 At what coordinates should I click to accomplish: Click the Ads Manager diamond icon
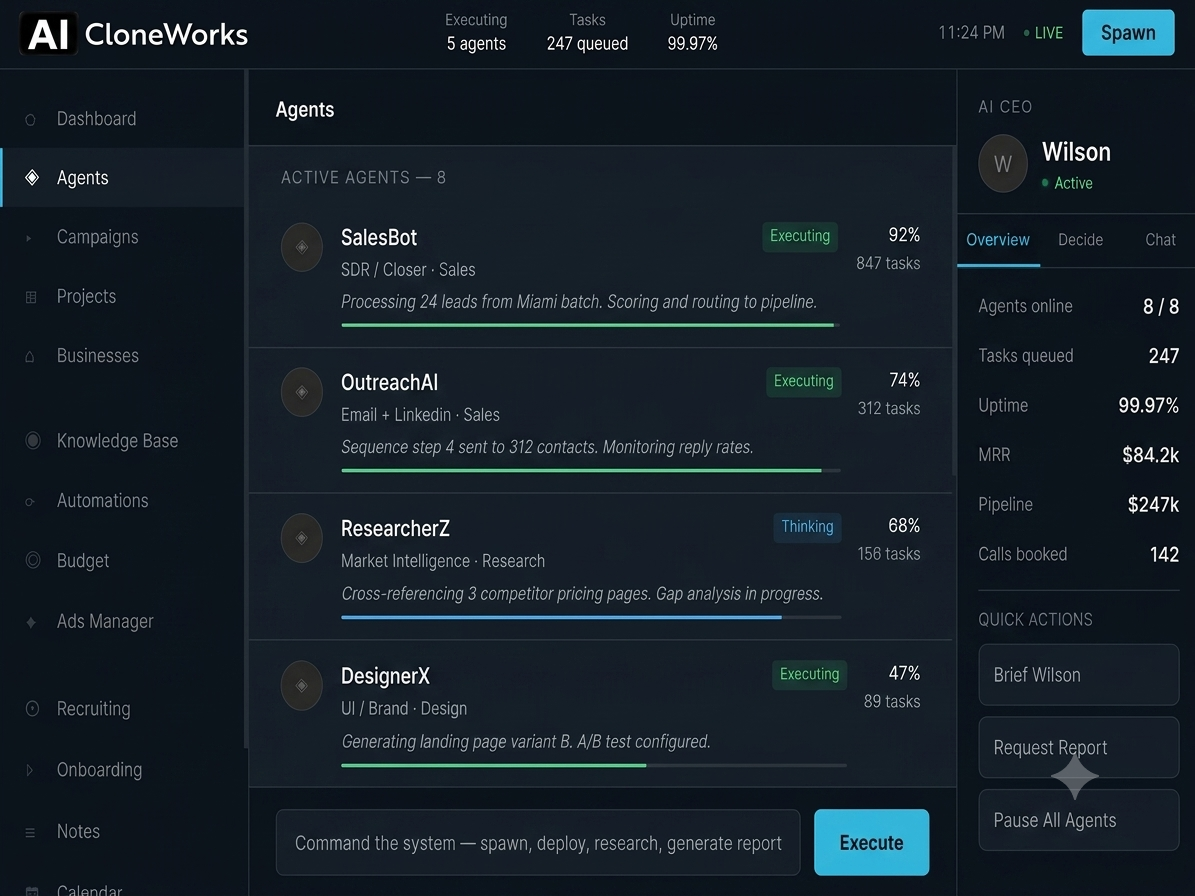[x=31, y=622]
